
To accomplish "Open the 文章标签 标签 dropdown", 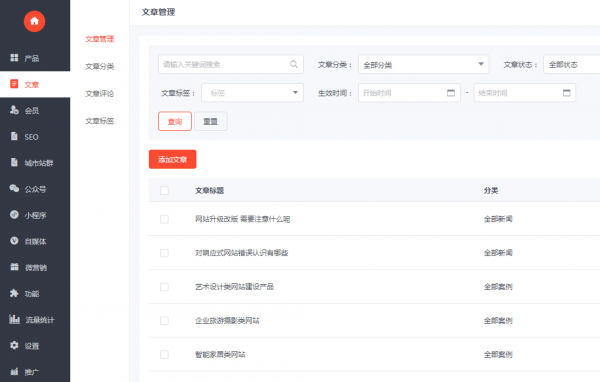I will pyautogui.click(x=252, y=93).
